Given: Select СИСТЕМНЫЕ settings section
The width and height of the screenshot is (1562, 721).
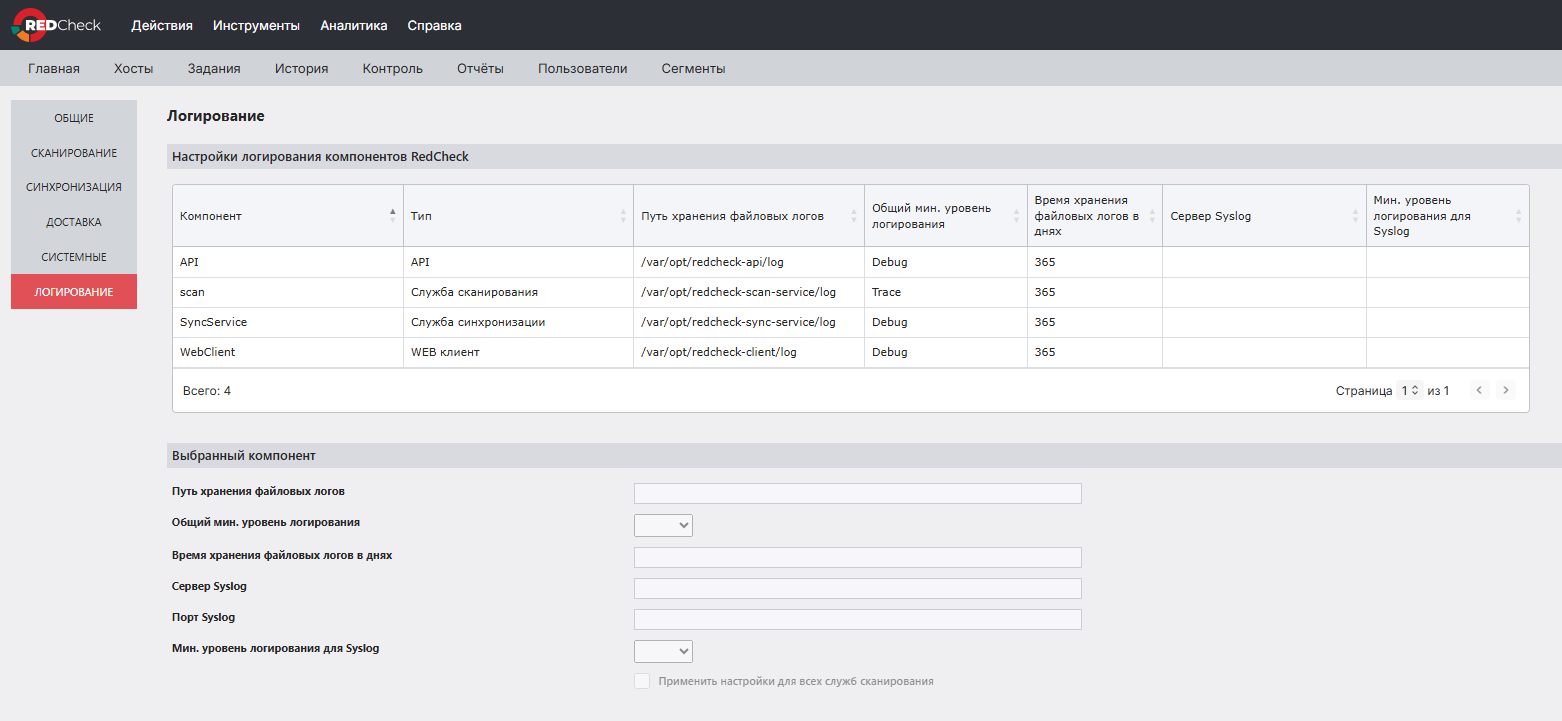Looking at the screenshot, I should coord(74,257).
